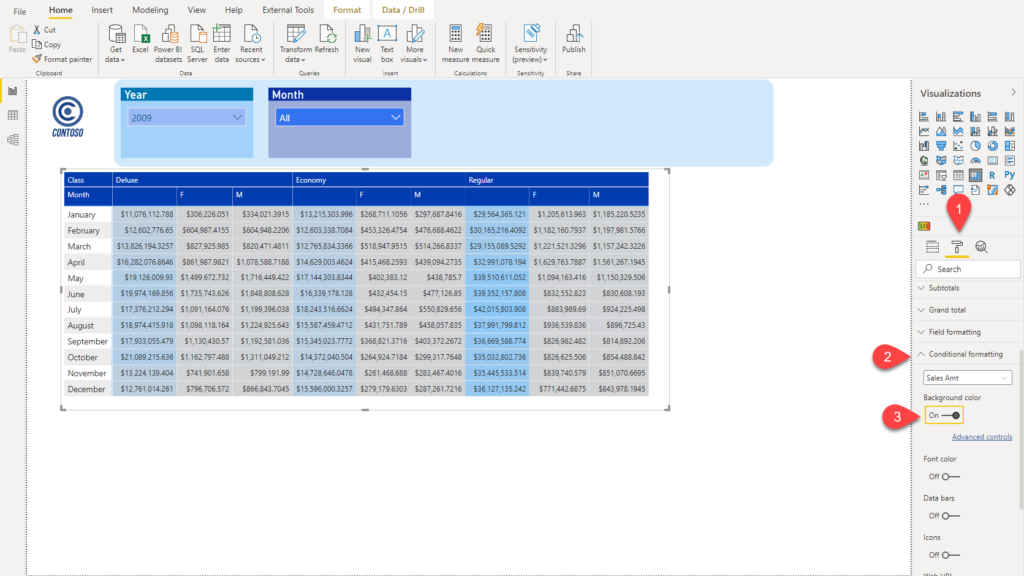Switch to the View tab
This screenshot has height=576, width=1024.
click(x=197, y=10)
